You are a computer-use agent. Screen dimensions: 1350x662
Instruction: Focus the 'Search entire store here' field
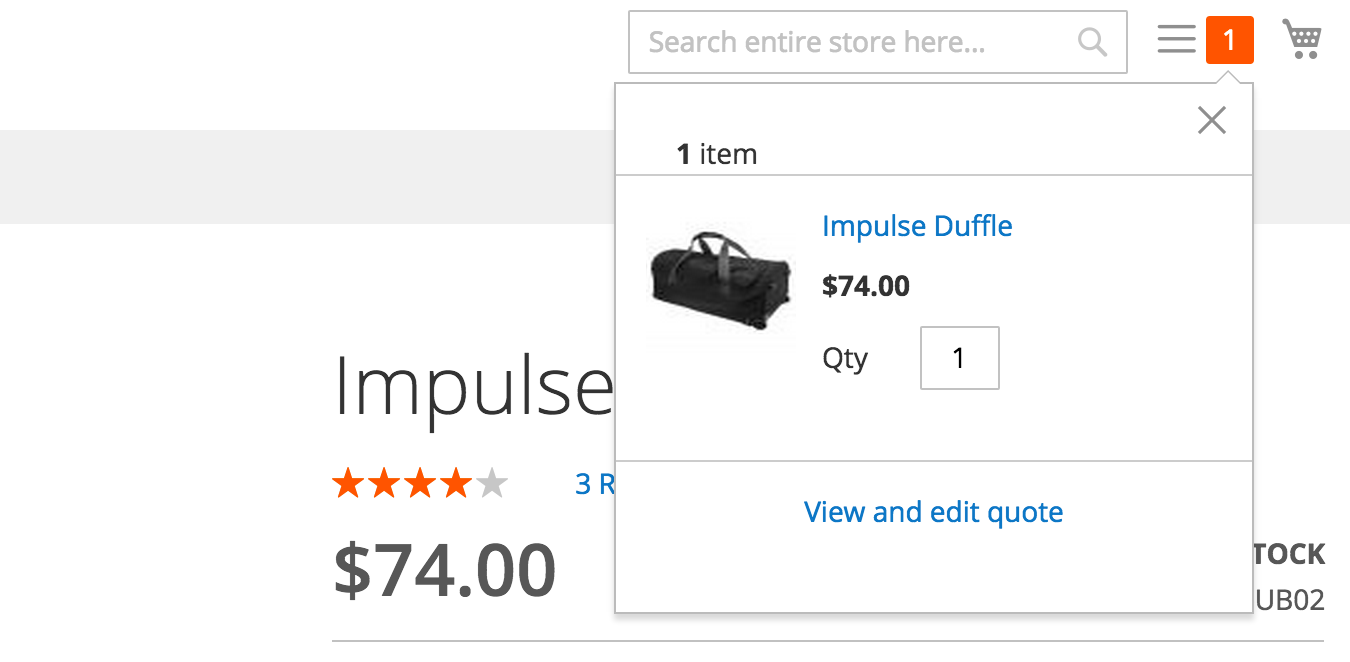pyautogui.click(x=850, y=42)
